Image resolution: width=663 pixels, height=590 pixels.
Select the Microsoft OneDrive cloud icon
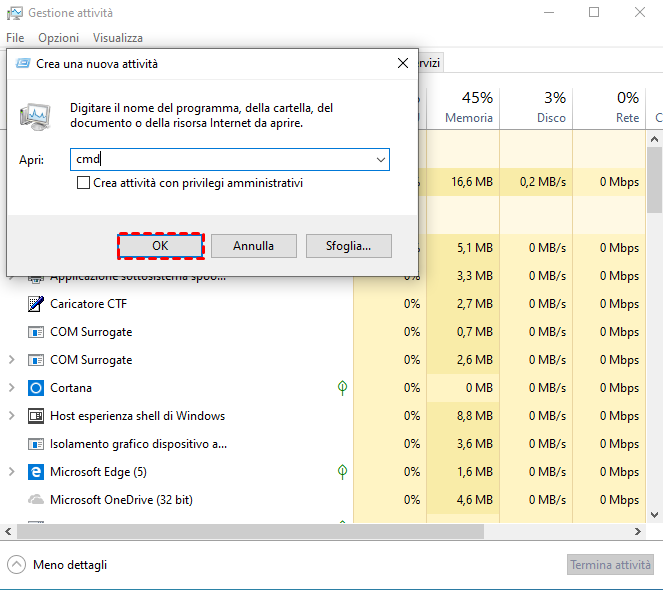(x=35, y=500)
